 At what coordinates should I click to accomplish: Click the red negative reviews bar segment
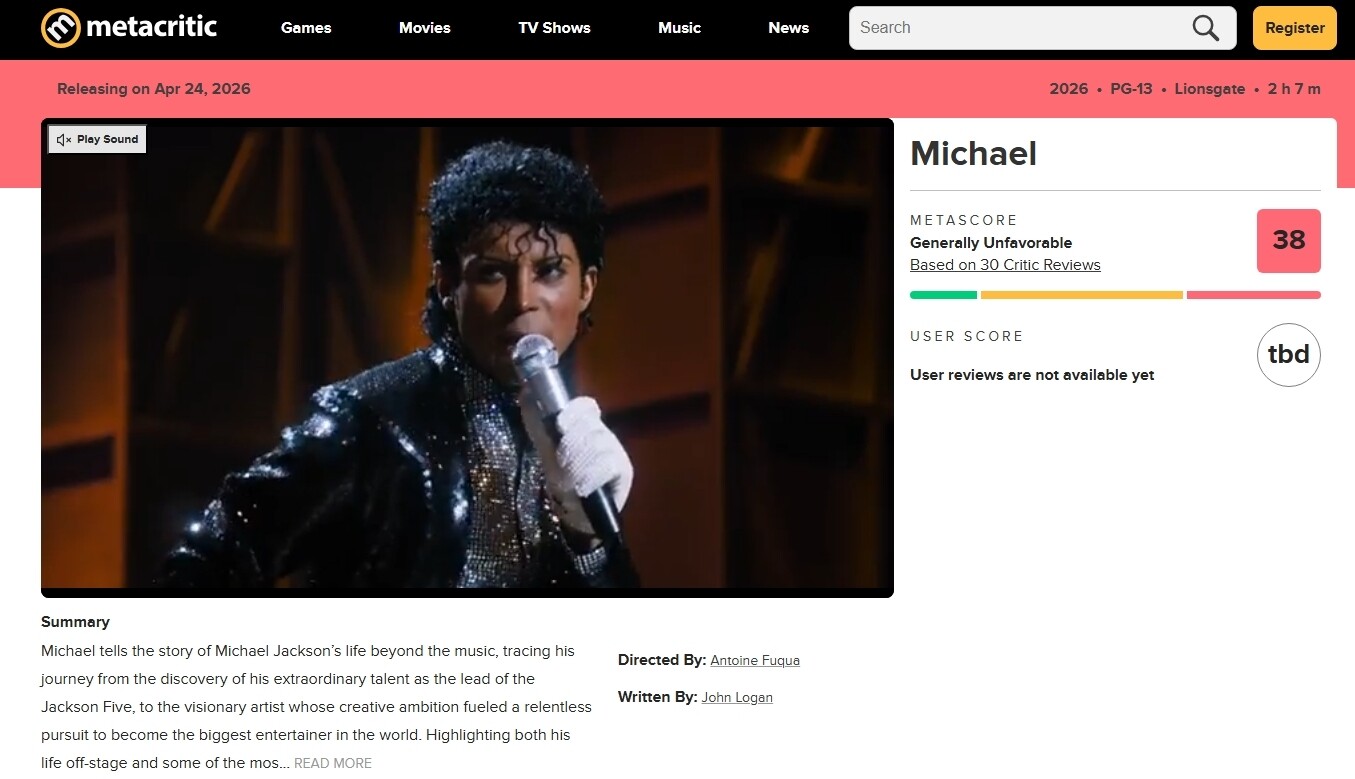(x=1254, y=295)
